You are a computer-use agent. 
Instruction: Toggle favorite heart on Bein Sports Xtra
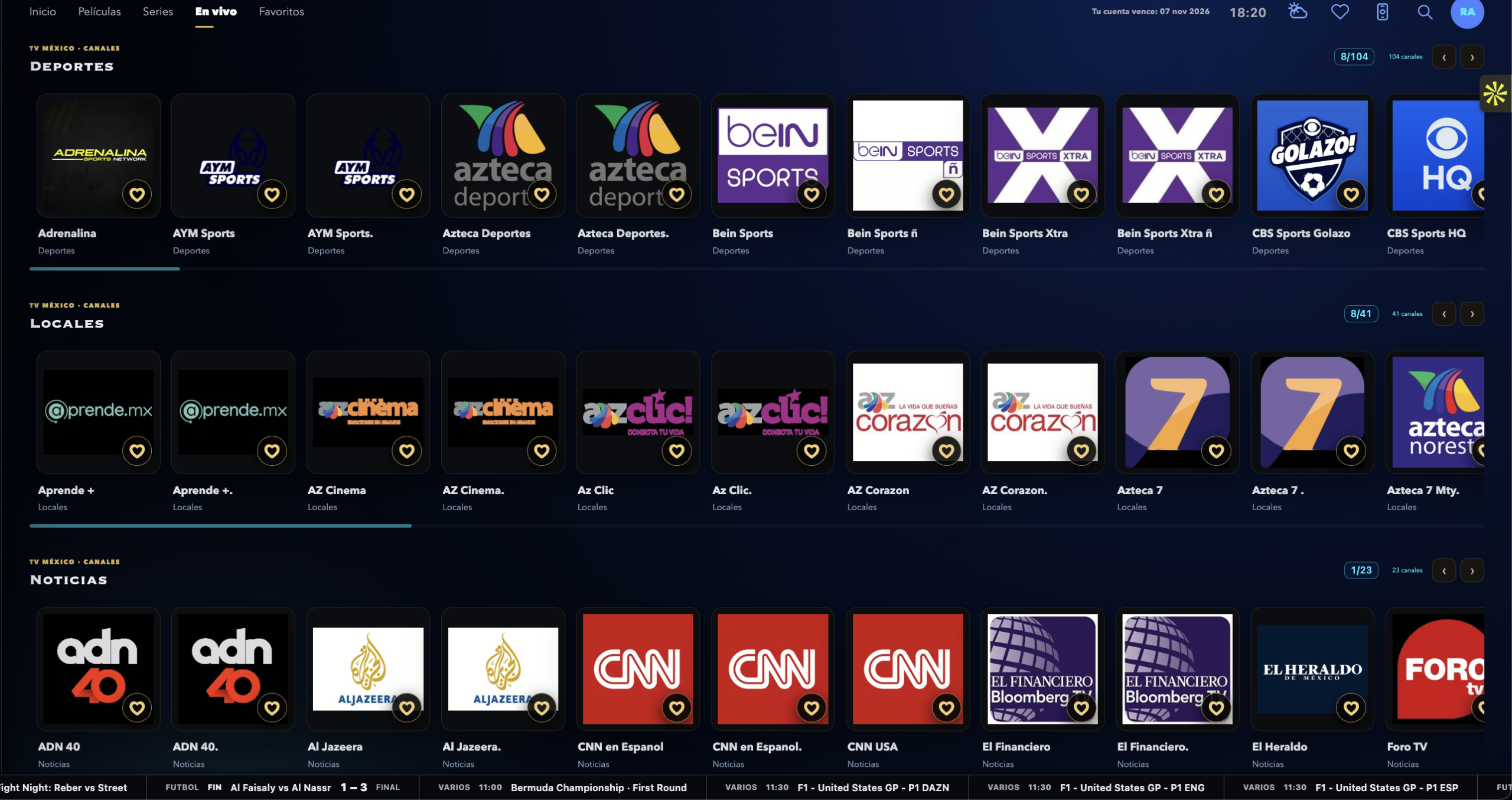(x=1081, y=194)
